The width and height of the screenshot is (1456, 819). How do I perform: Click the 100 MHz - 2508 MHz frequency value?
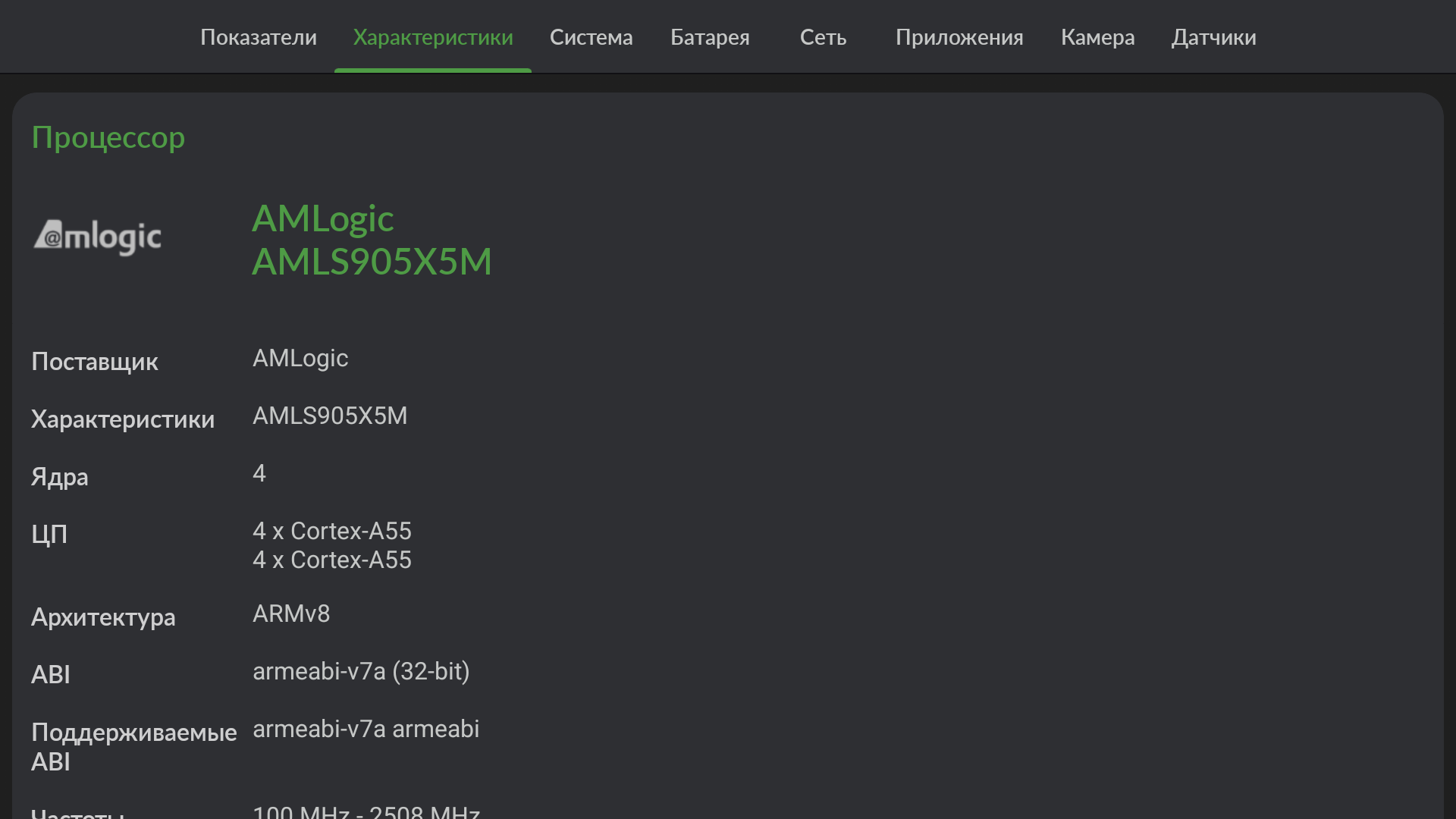tap(366, 811)
